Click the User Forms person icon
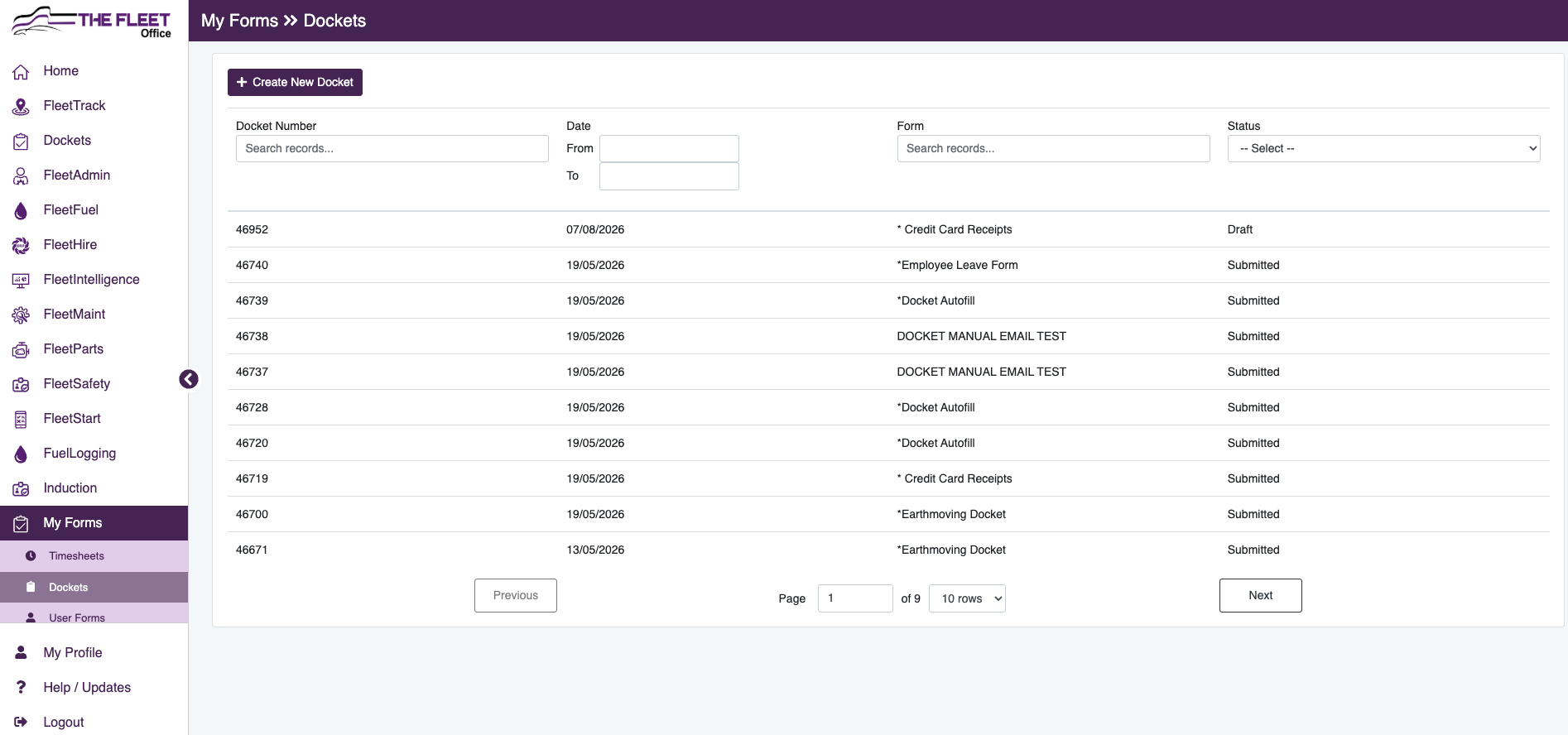1568x735 pixels. tap(31, 617)
